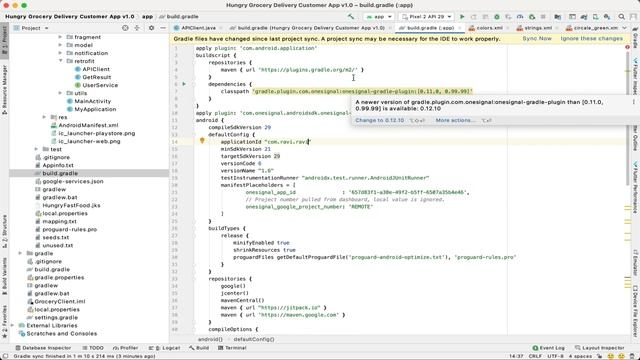Select AndroidManifest.xml in project tree
Viewport: 640px width, 360px height.
(88, 125)
